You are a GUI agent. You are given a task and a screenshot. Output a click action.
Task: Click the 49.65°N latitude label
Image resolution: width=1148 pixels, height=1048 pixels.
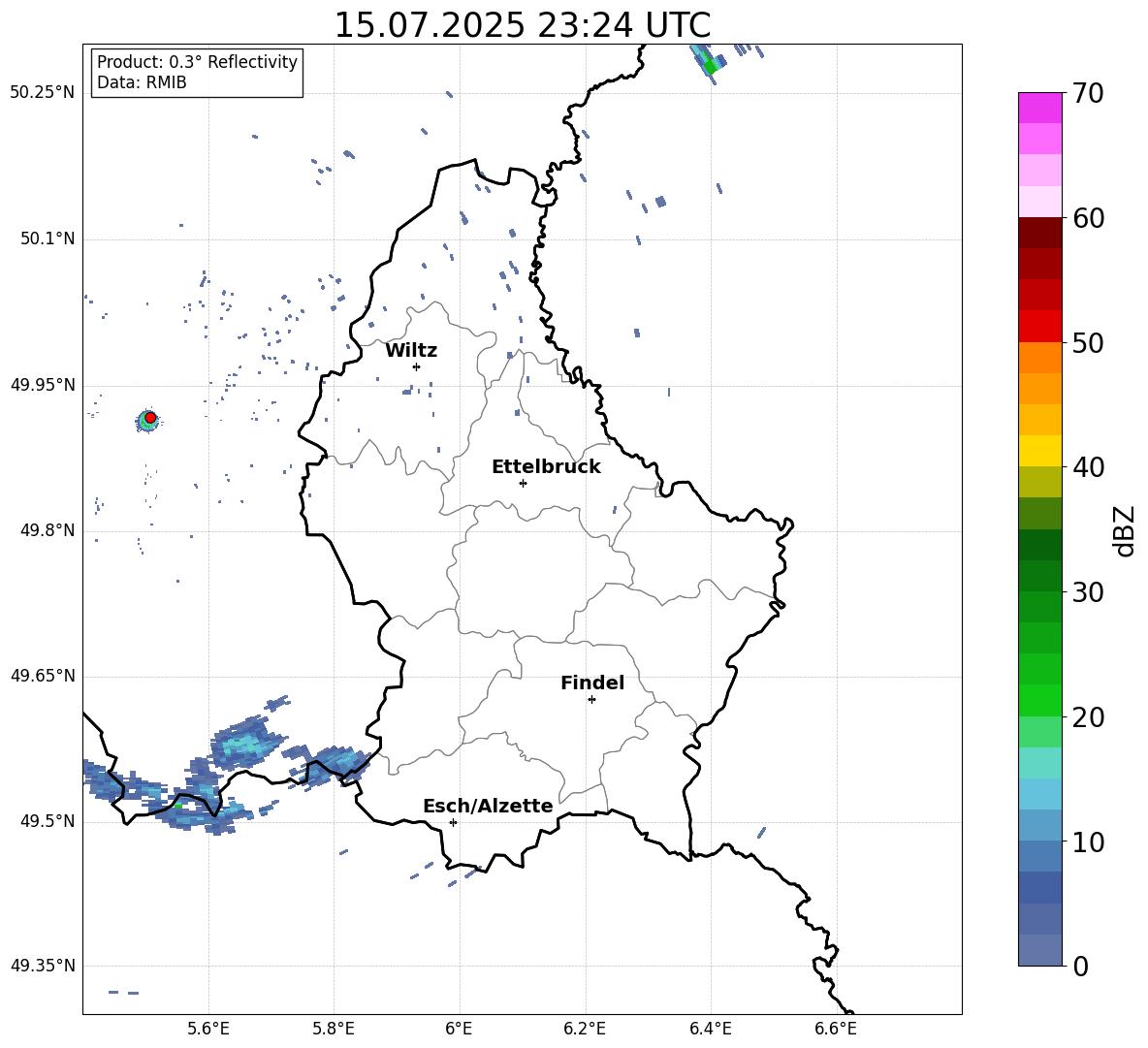point(43,675)
